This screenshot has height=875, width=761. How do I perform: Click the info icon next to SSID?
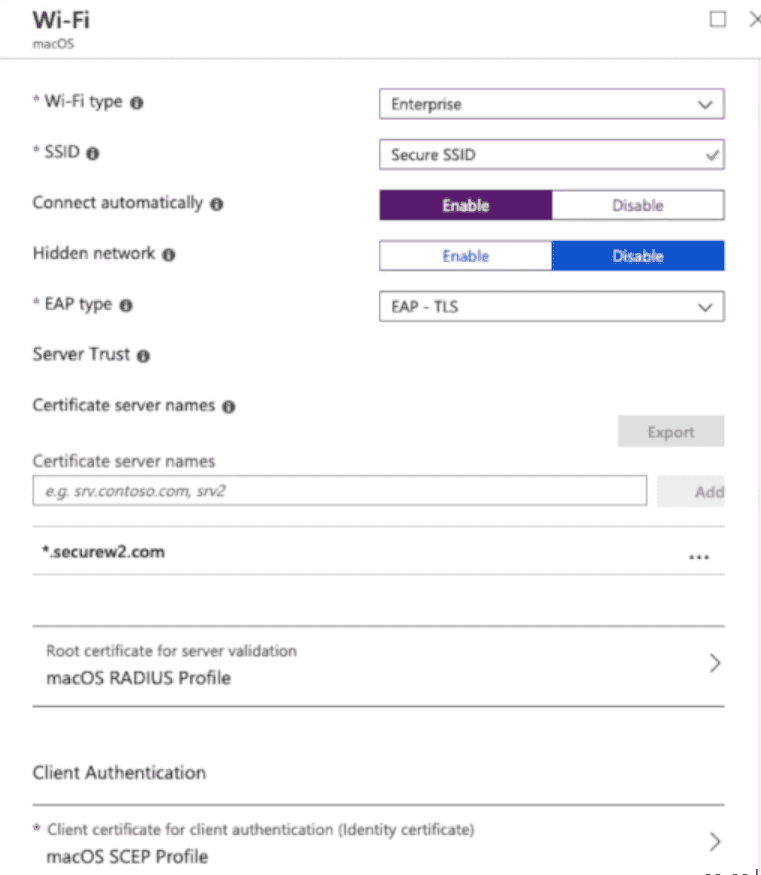pyautogui.click(x=93, y=153)
